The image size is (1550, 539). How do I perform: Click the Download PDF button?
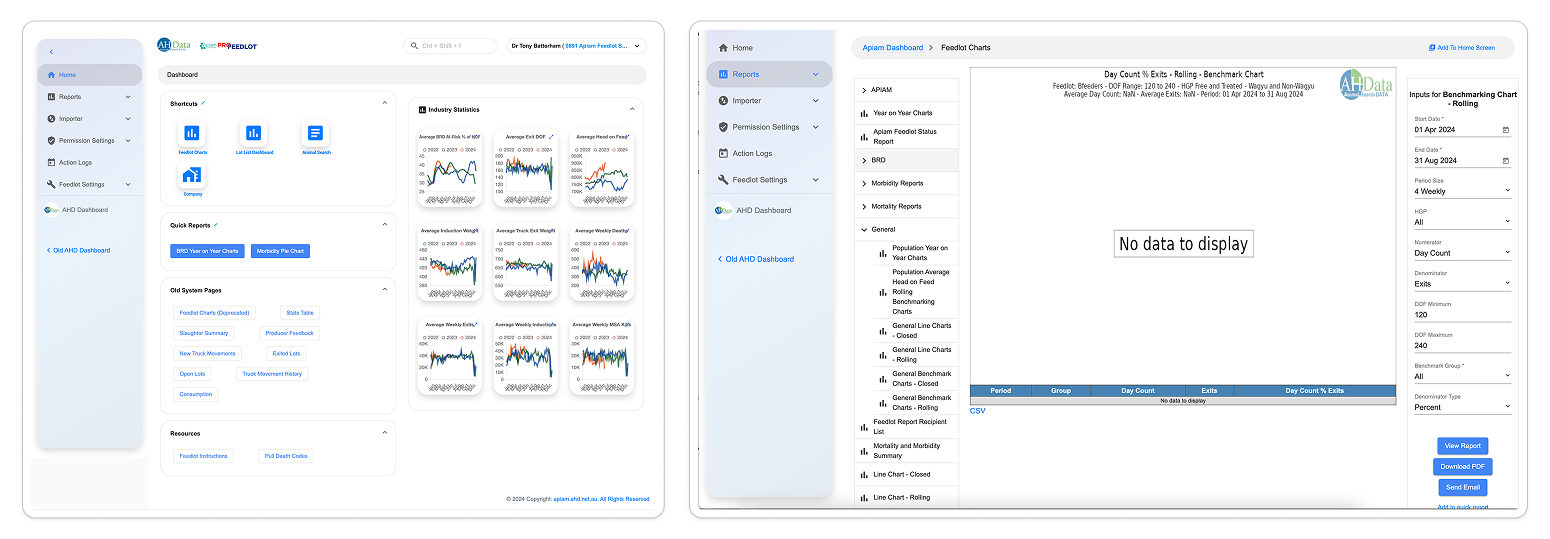click(1463, 467)
